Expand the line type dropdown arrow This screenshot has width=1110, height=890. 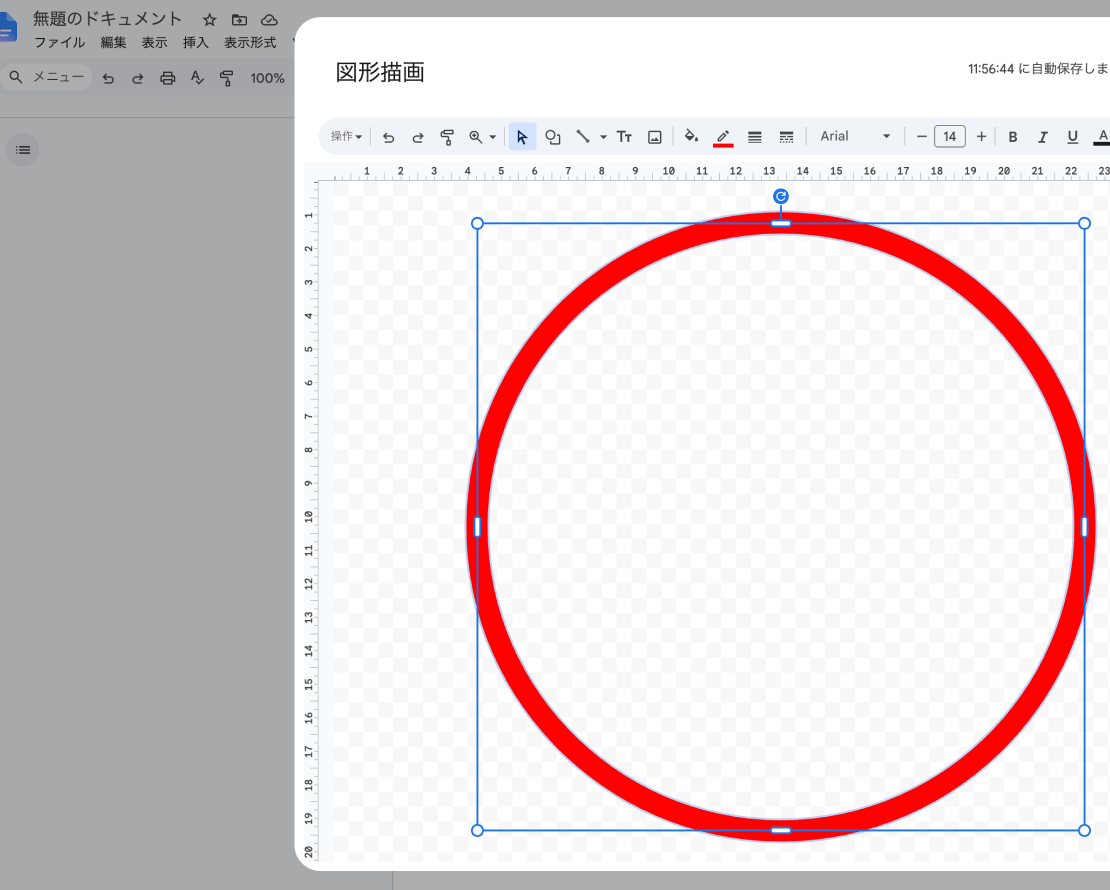603,137
